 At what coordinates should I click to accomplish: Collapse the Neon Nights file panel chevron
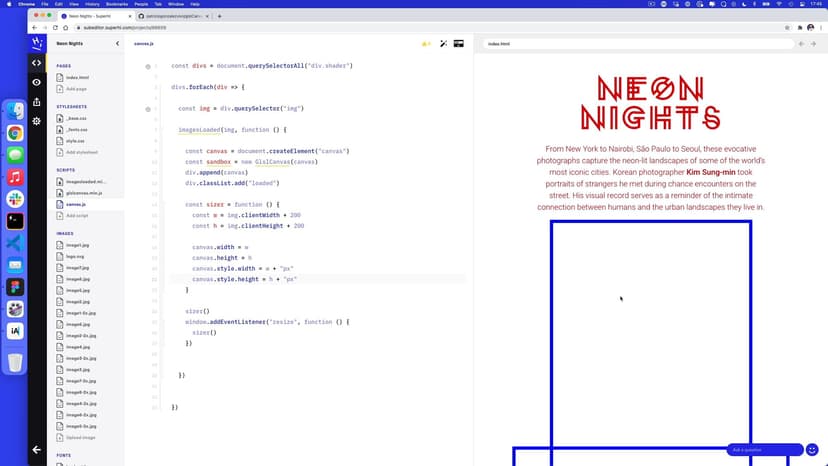(x=117, y=44)
